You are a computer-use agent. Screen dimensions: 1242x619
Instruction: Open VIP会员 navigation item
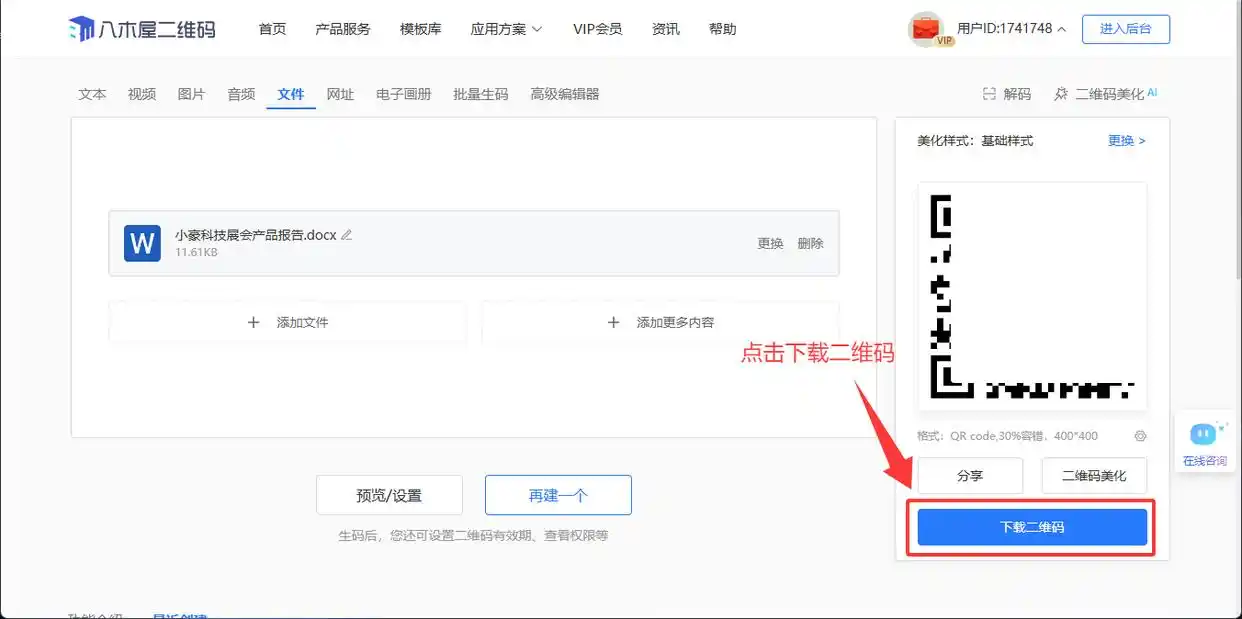pos(598,29)
